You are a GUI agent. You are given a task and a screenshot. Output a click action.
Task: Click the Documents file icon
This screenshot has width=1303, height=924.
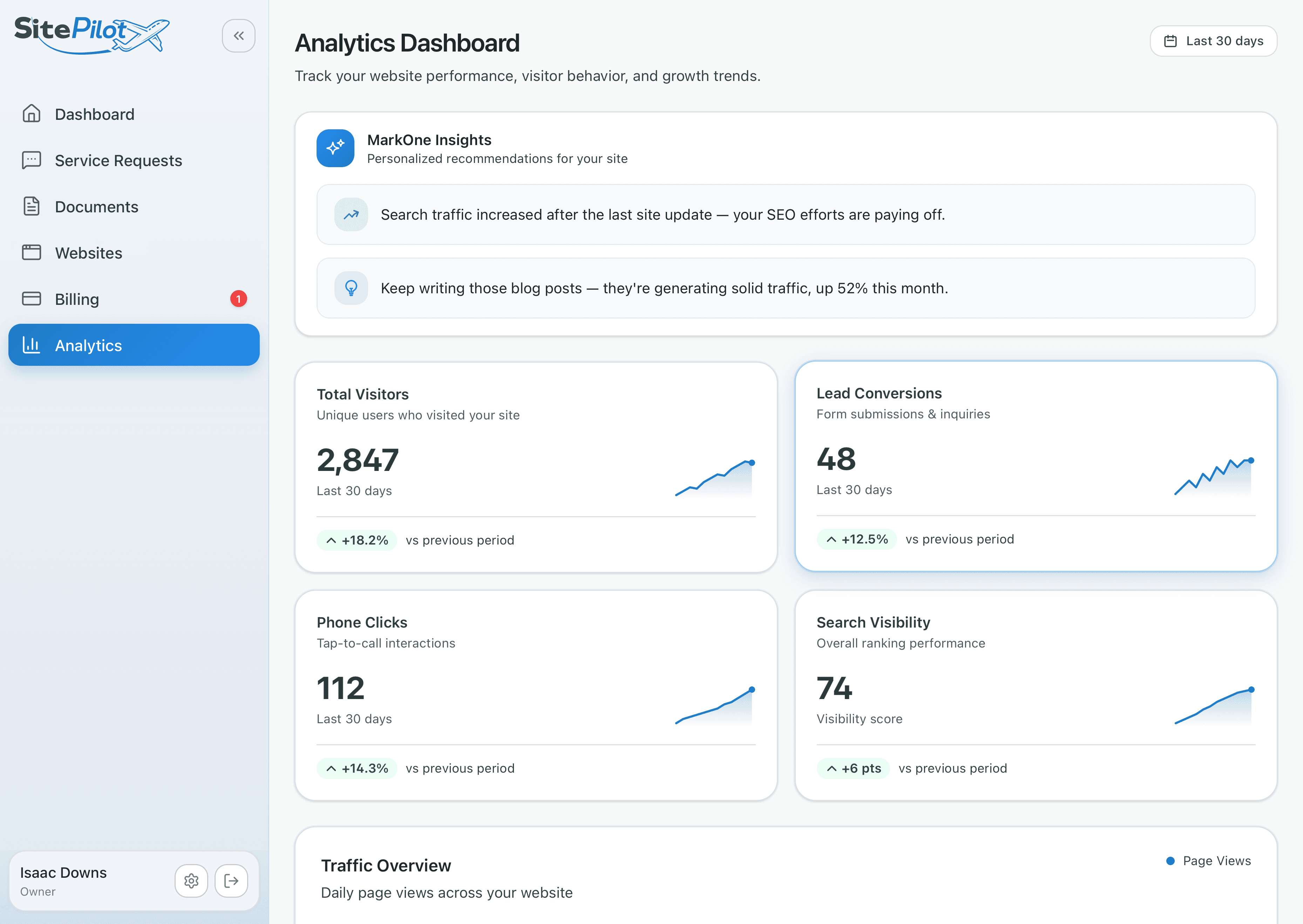click(x=32, y=206)
